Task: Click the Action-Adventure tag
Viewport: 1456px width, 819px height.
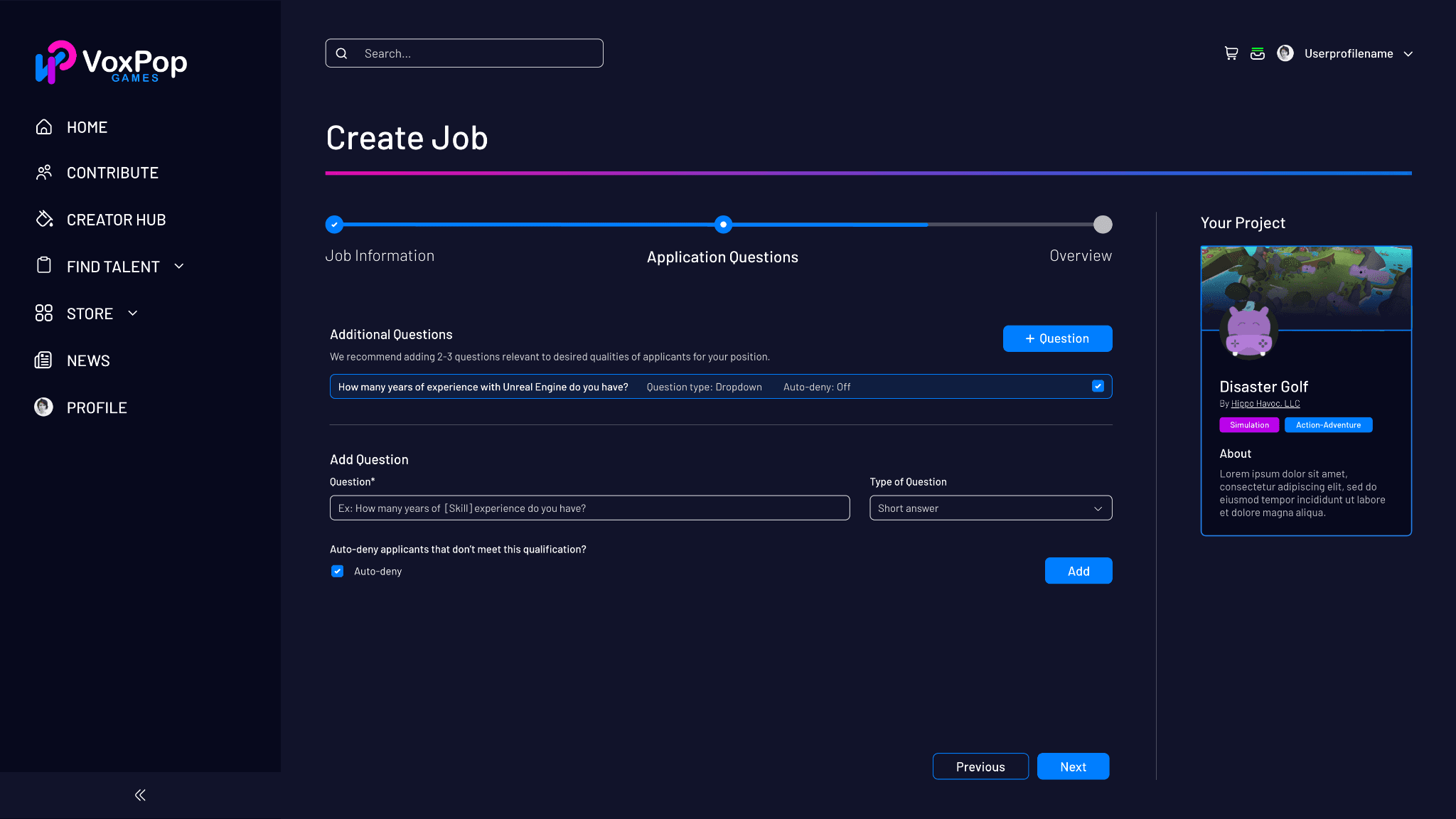Action: point(1328,425)
